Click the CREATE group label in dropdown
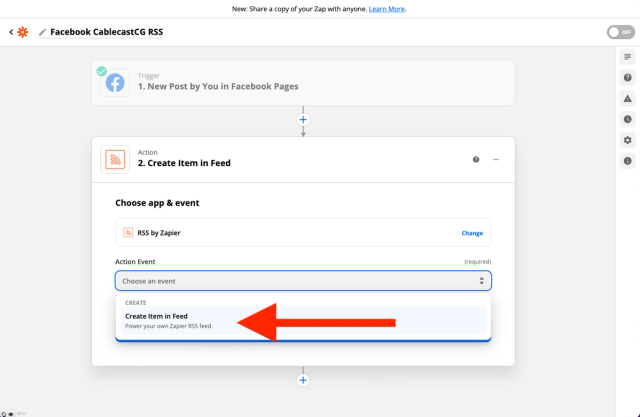 coord(136,303)
